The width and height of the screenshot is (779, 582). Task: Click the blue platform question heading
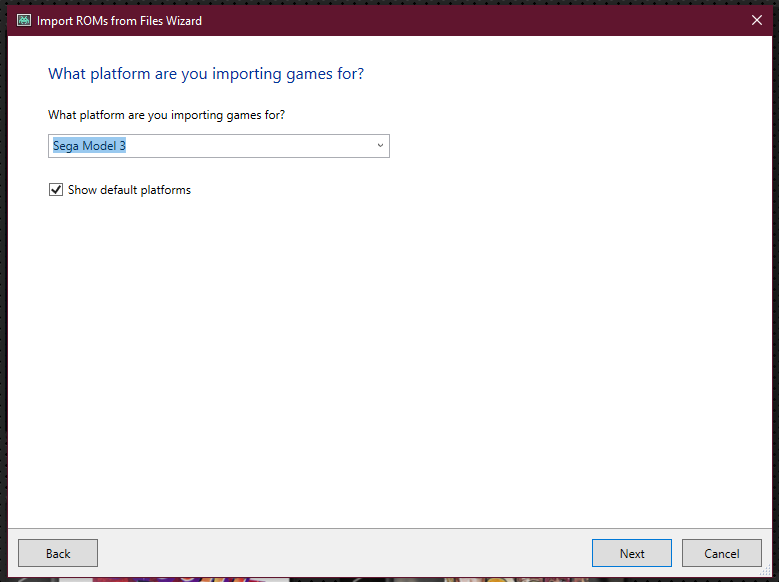(x=206, y=74)
